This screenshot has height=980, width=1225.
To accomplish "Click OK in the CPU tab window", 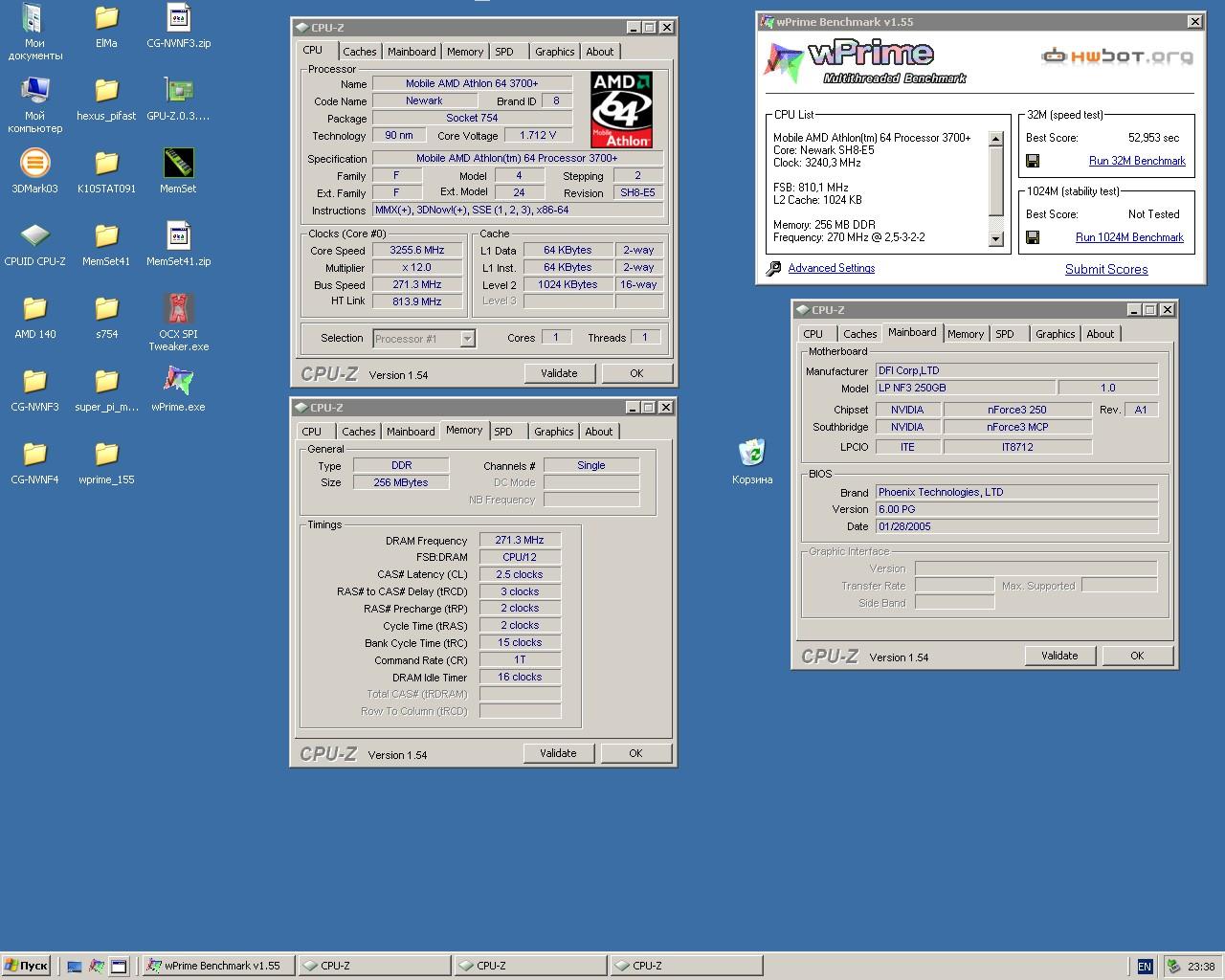I will pos(636,373).
